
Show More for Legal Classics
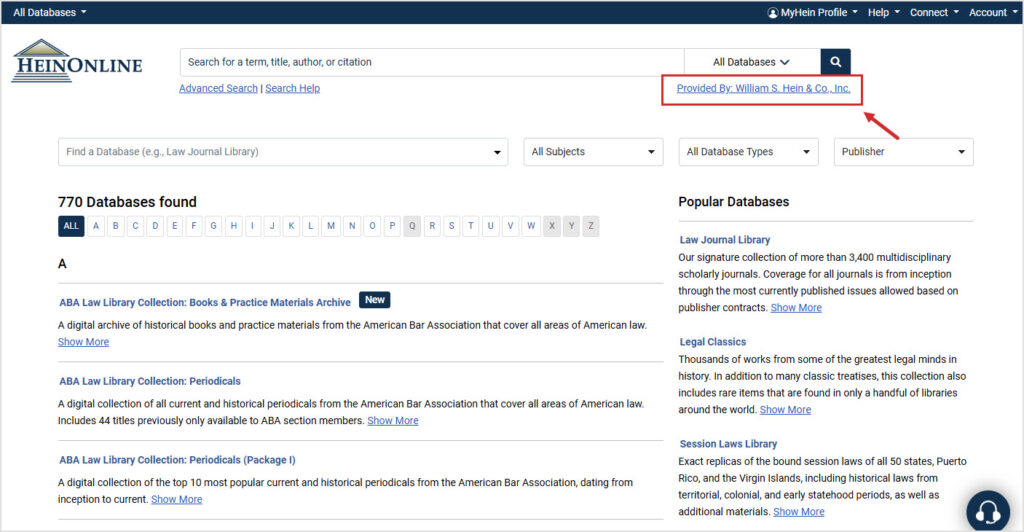pyautogui.click(x=785, y=410)
